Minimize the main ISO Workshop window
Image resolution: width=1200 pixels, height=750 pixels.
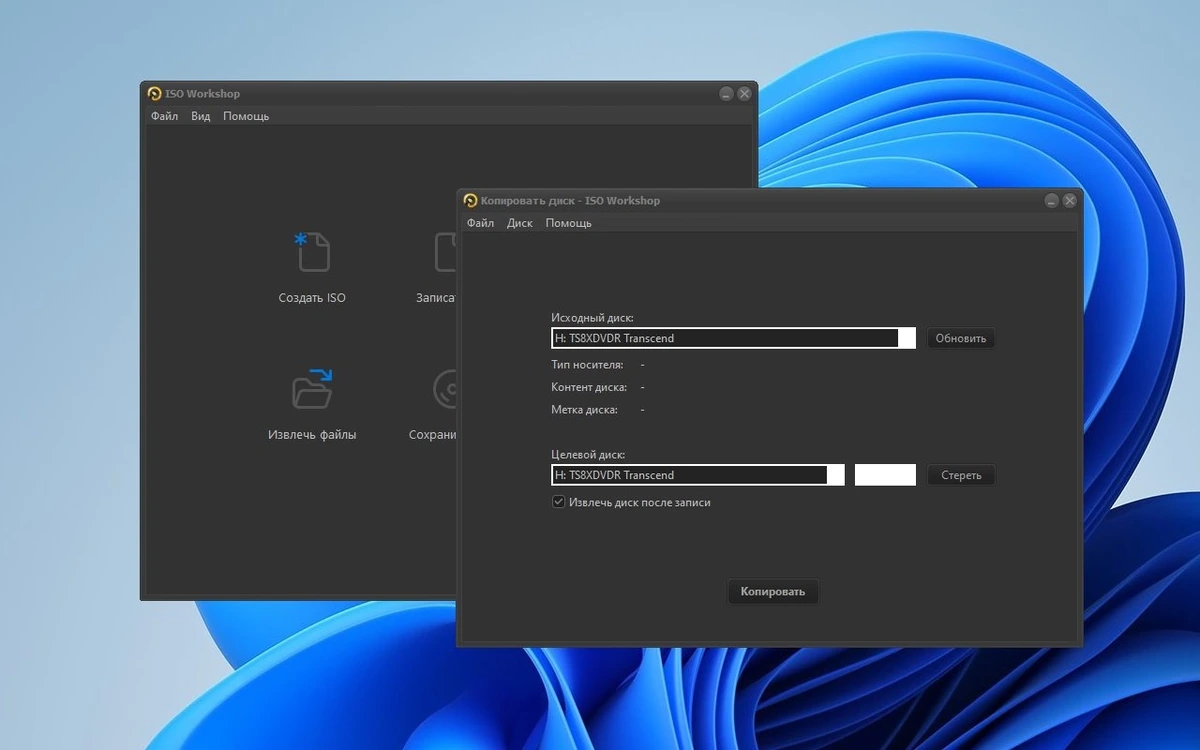(x=726, y=94)
